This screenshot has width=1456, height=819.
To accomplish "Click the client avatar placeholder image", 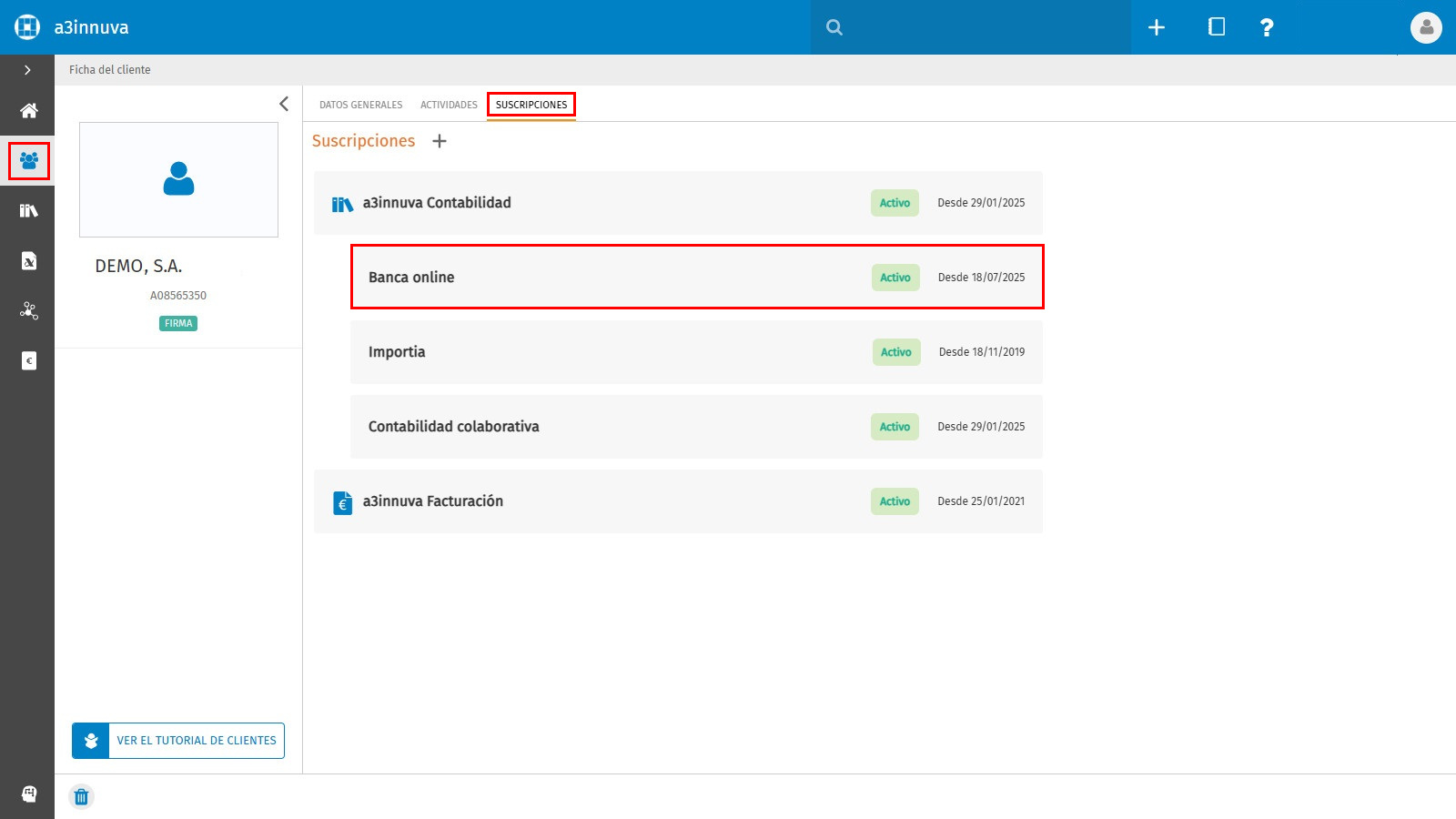I will point(178,179).
